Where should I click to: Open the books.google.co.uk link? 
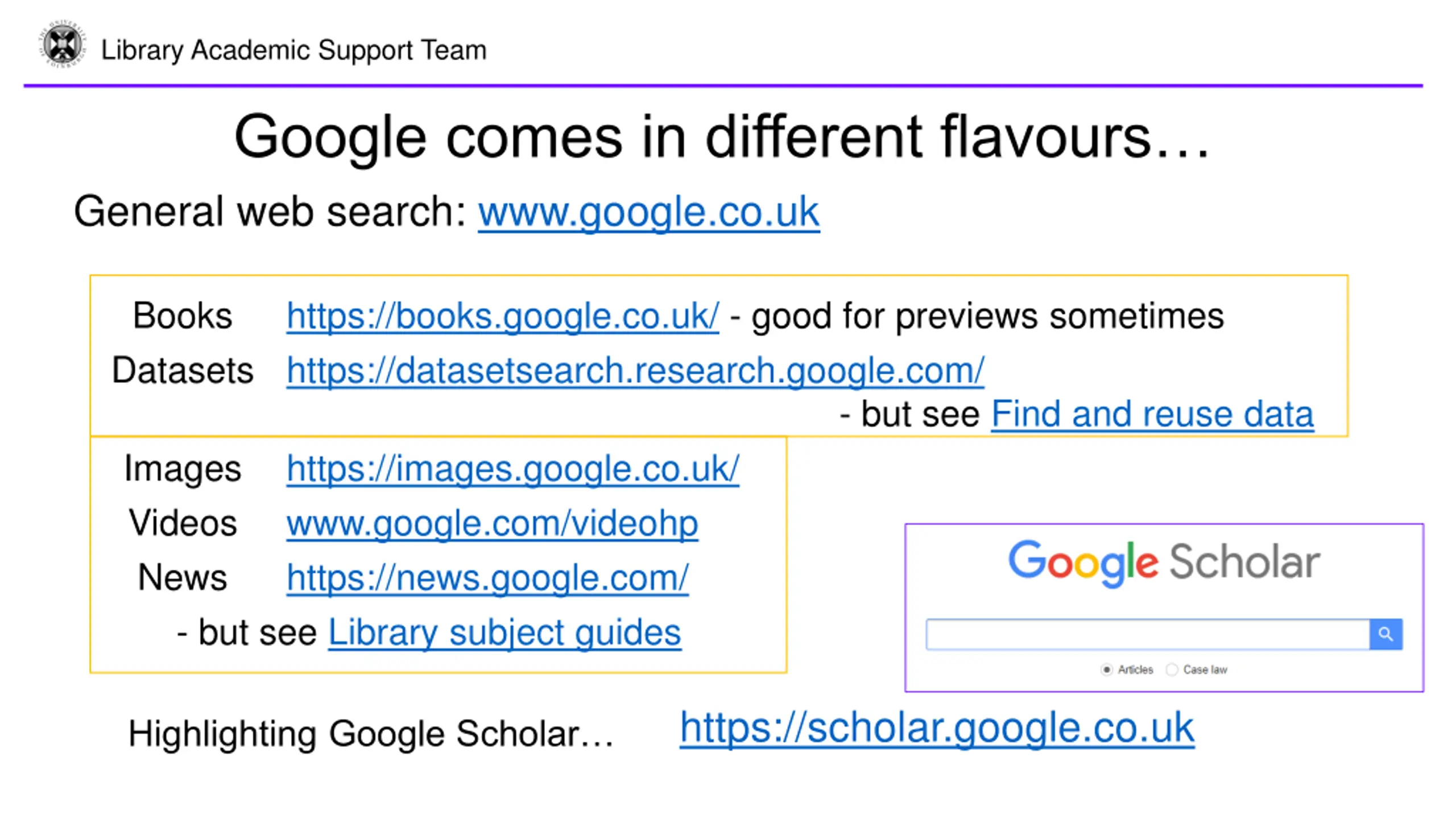tap(503, 316)
